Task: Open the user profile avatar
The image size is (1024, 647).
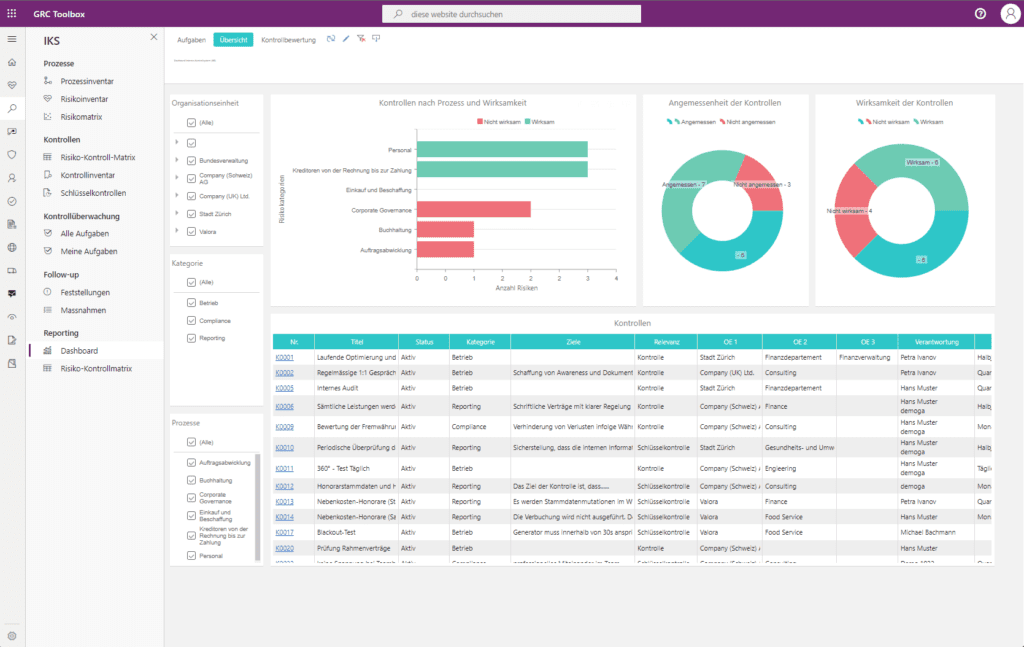Action: click(1010, 14)
